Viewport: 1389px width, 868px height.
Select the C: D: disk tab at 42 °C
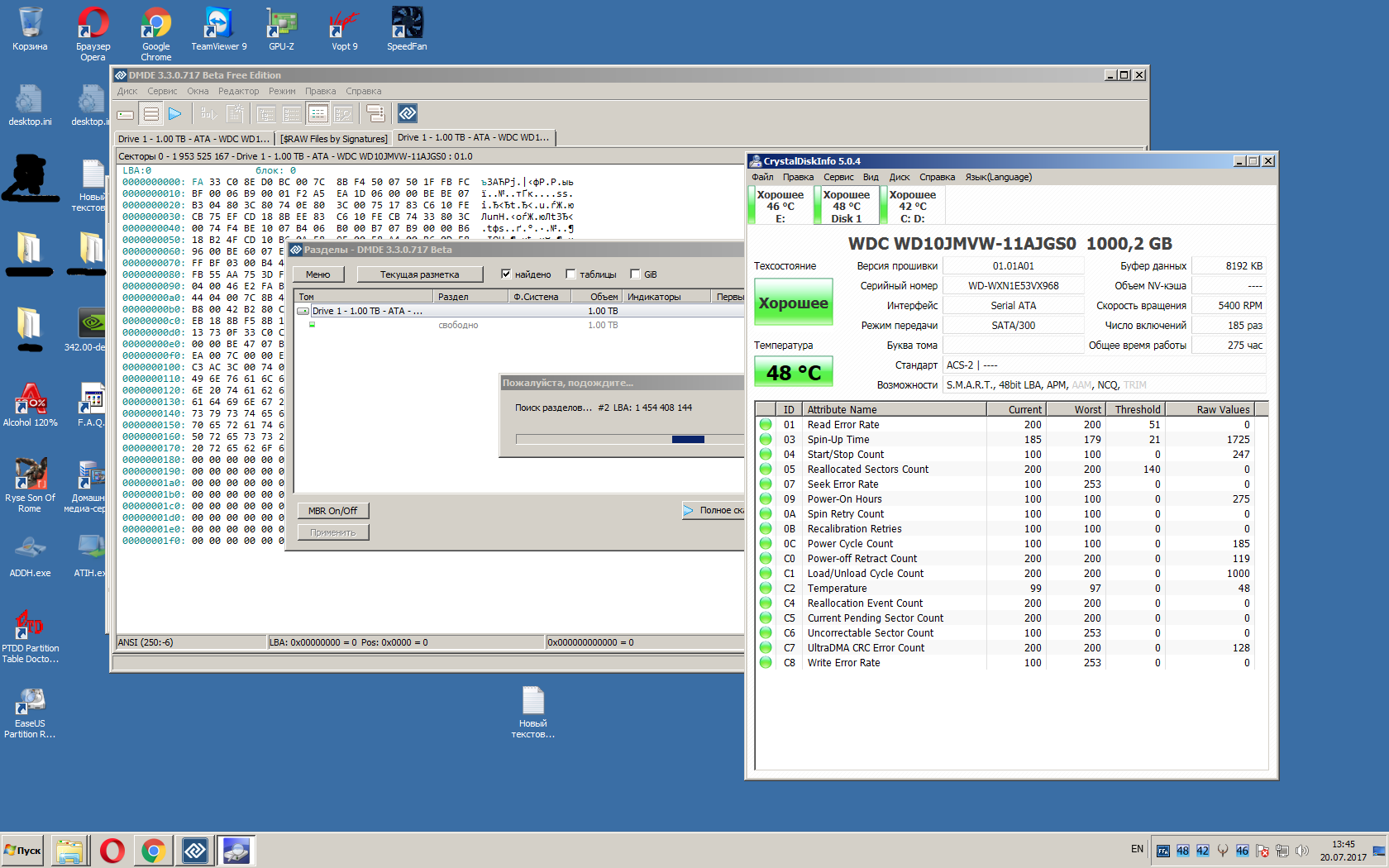click(913, 206)
